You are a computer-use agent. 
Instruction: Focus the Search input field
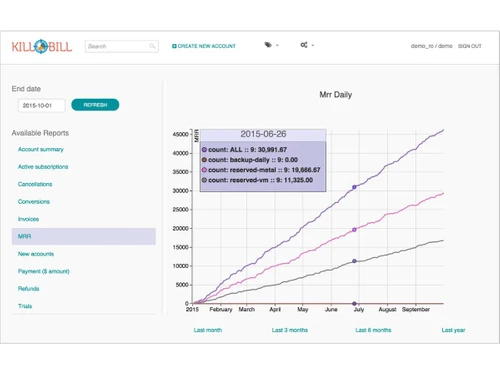[x=122, y=46]
